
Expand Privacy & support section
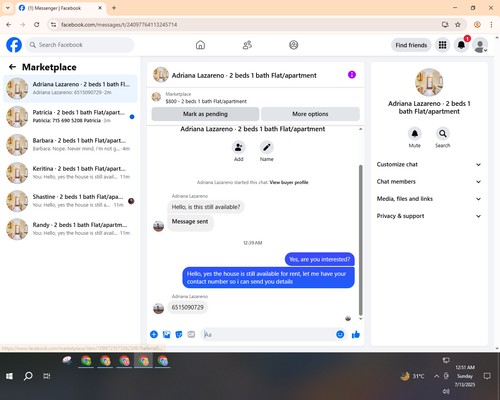(x=429, y=216)
